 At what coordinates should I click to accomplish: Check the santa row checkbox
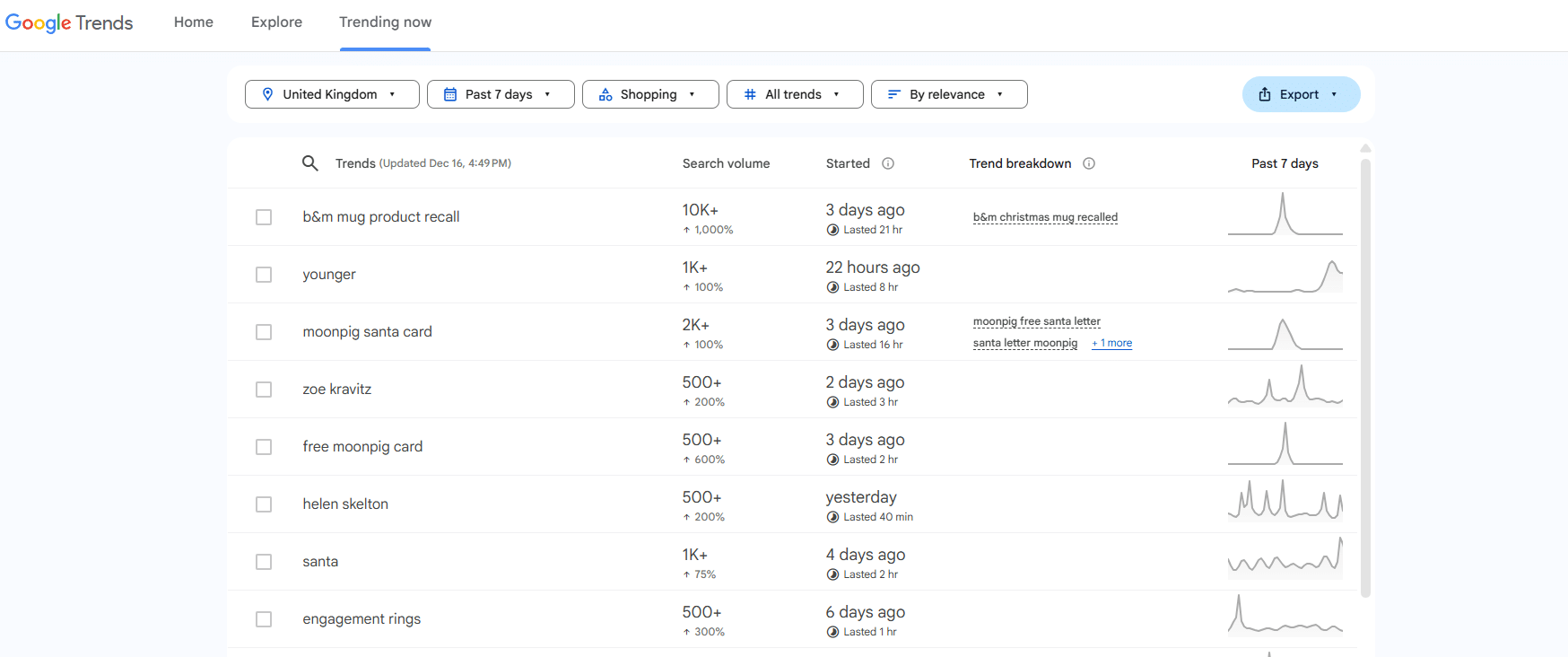(x=264, y=562)
